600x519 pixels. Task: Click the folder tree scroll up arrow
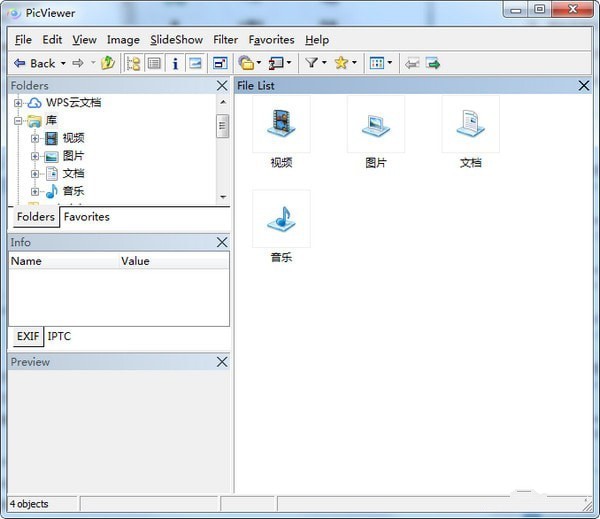pos(223,102)
